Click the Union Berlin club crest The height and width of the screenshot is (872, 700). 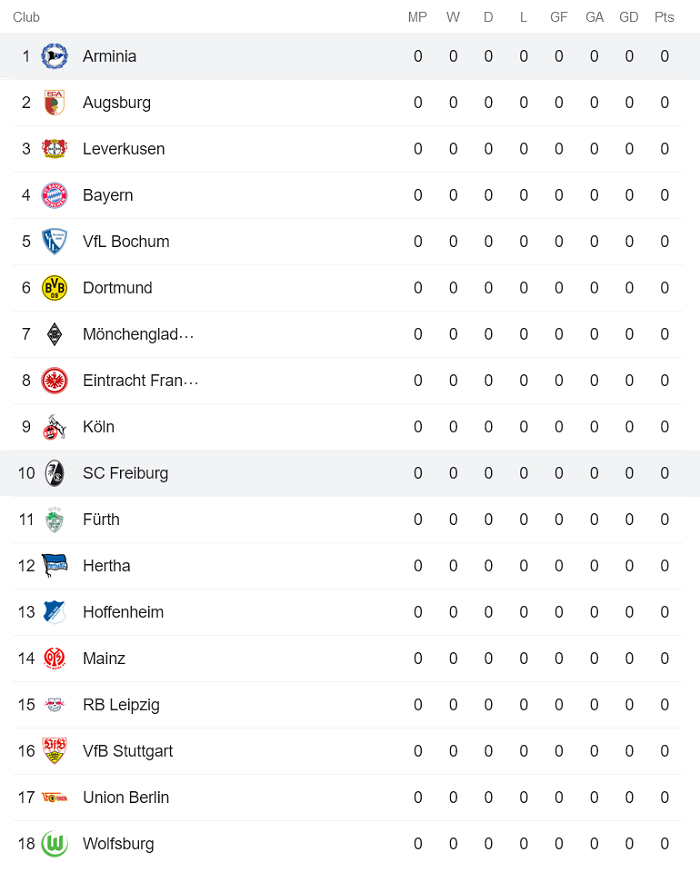click(57, 797)
